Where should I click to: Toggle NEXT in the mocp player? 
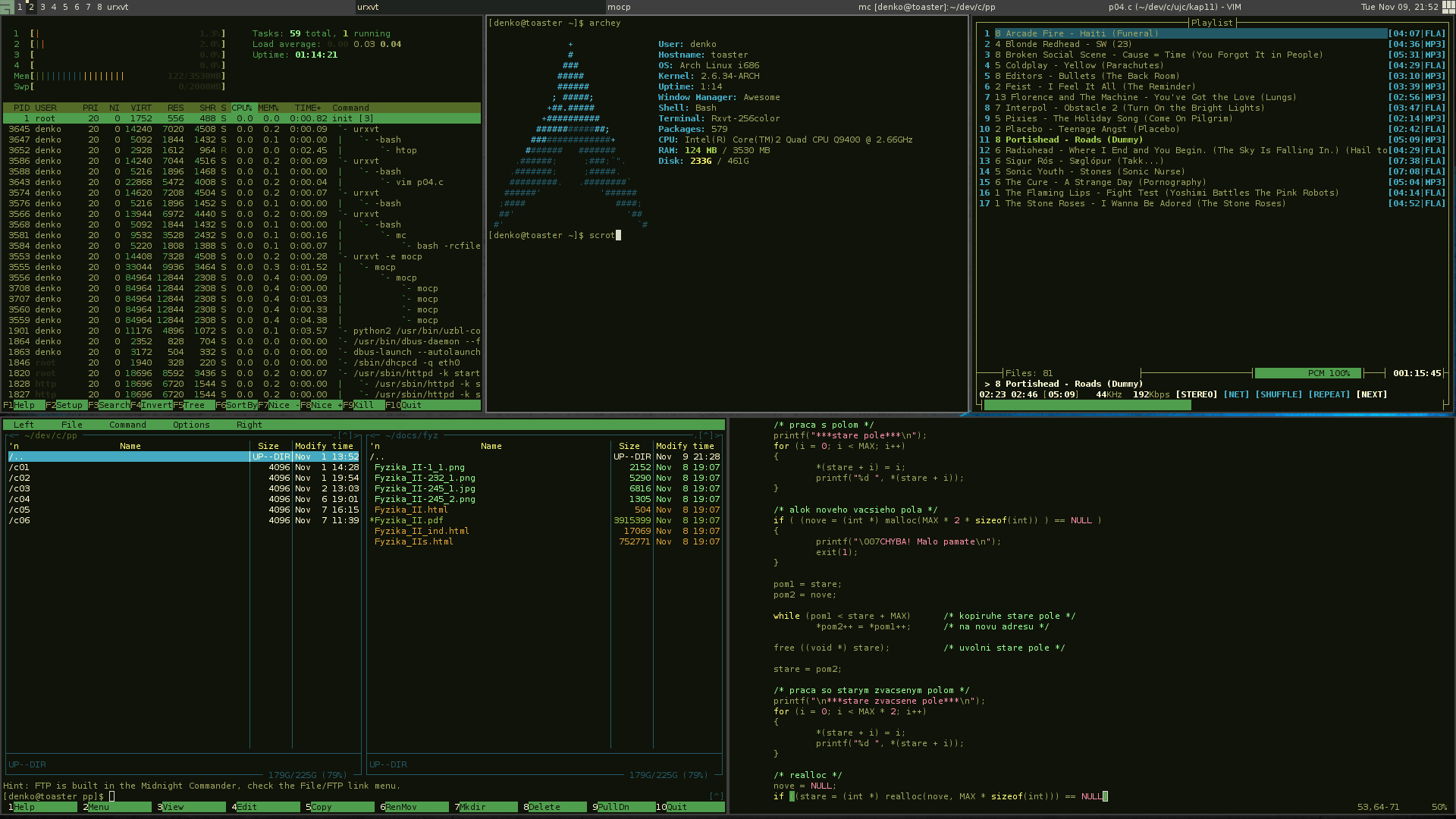pyautogui.click(x=1371, y=394)
